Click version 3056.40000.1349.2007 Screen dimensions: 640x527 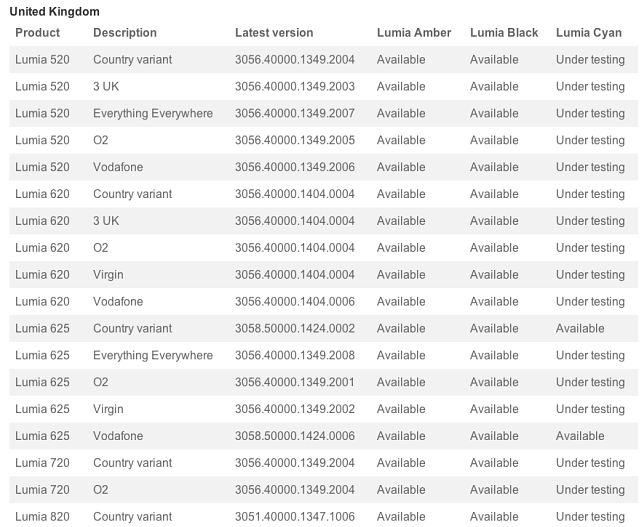pyautogui.click(x=295, y=113)
